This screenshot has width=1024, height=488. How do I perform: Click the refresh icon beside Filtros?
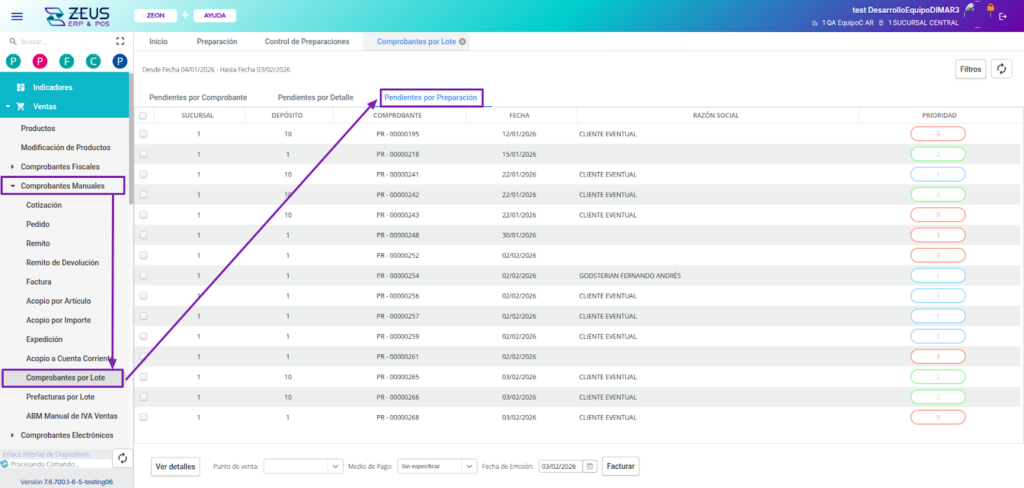pos(1001,69)
